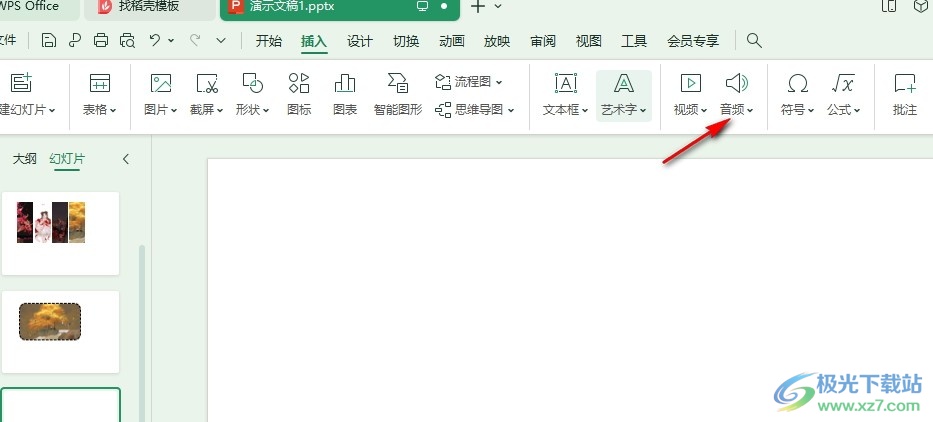Click the 艺术字 word art icon

[x=624, y=83]
